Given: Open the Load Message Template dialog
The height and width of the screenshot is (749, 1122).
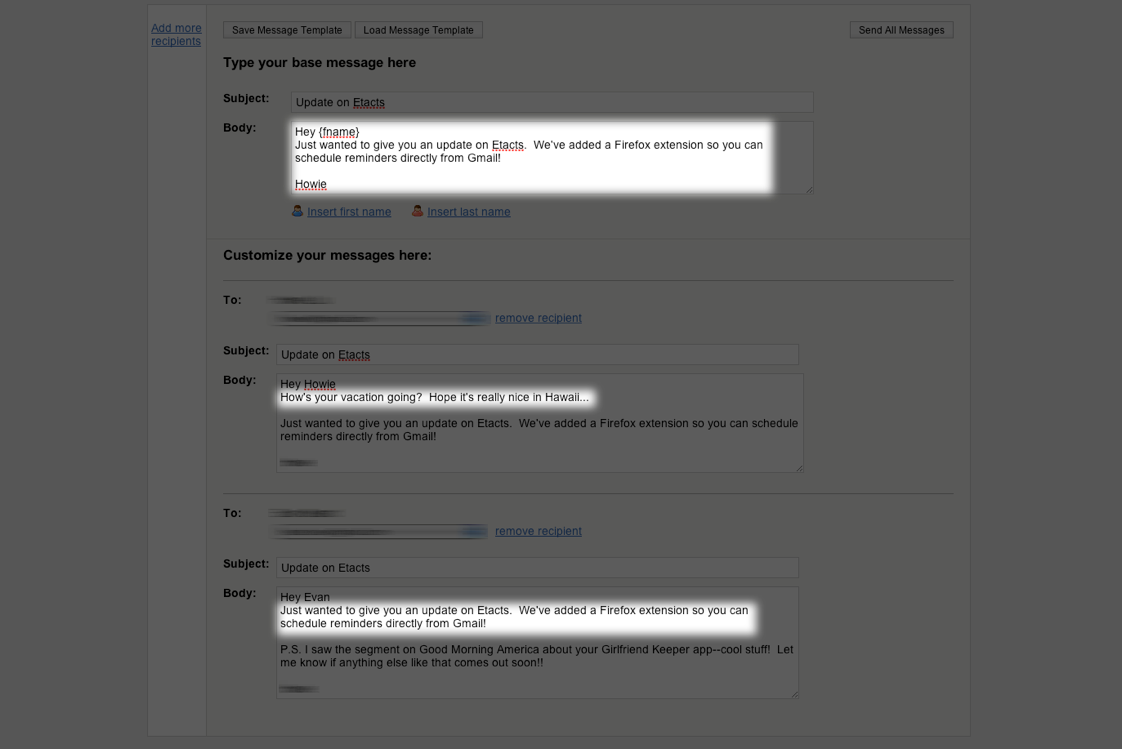Looking at the screenshot, I should 419,30.
